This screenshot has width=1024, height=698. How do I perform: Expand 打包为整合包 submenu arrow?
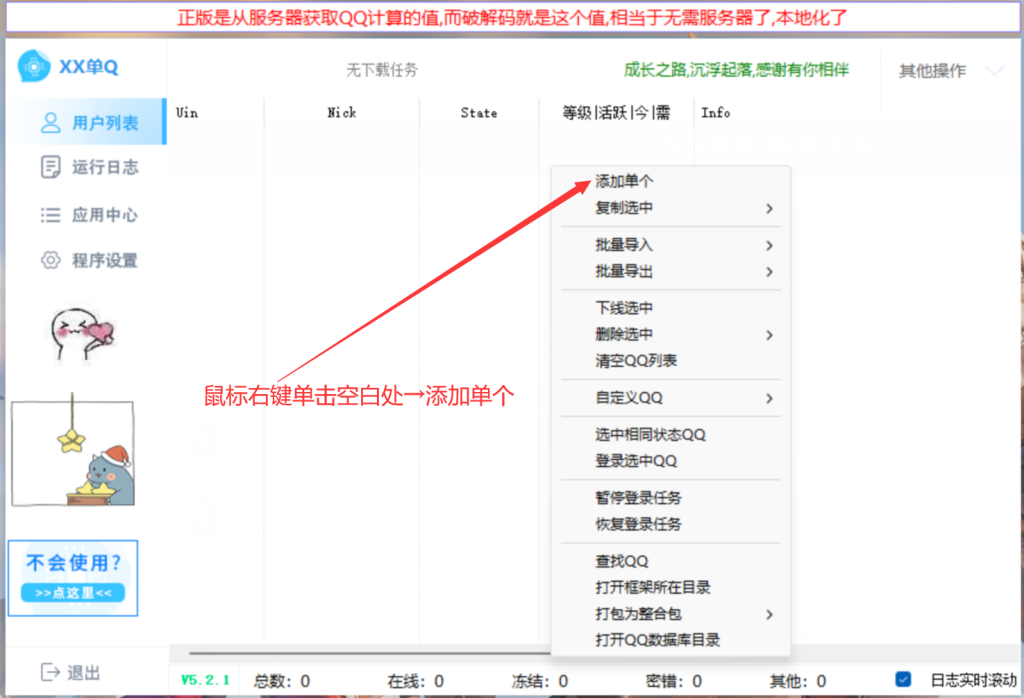coord(769,614)
